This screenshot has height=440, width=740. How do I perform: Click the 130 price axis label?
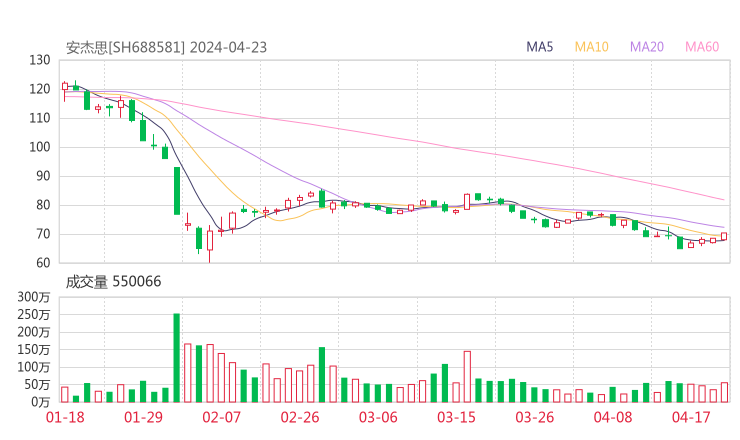40,60
